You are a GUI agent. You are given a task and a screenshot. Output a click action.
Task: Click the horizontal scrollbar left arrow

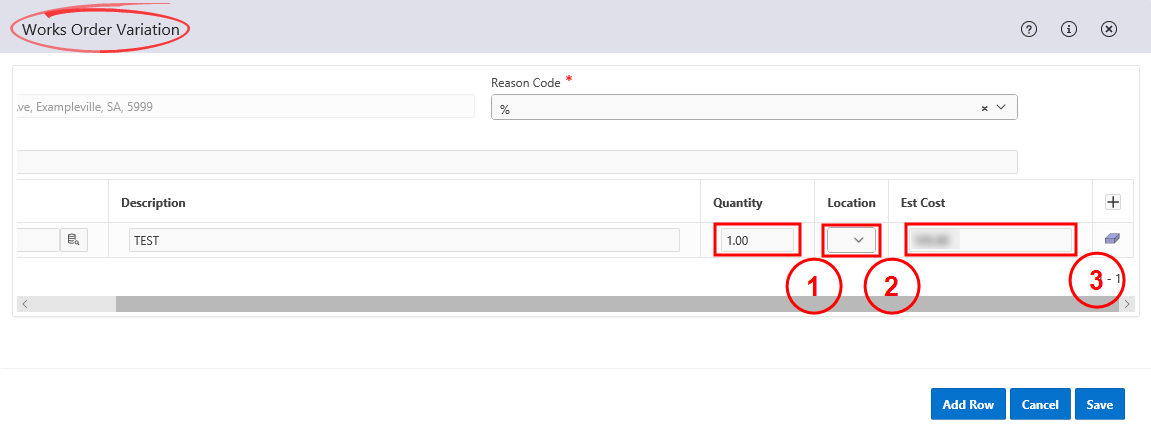[x=24, y=304]
